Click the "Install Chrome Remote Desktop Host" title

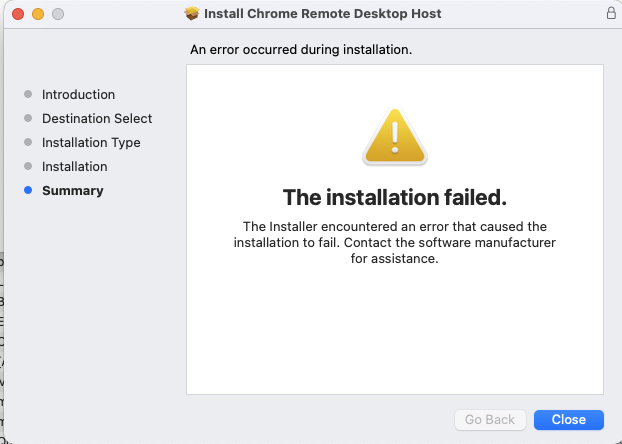click(322, 14)
